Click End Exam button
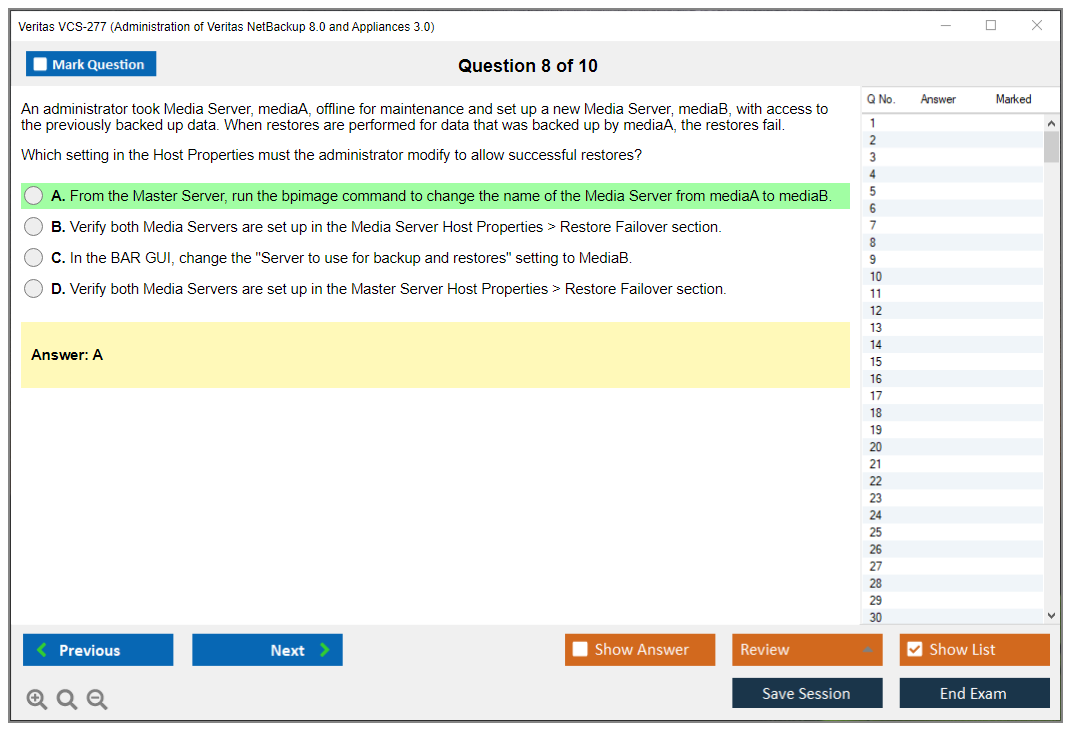This screenshot has width=1075, height=735. [974, 693]
